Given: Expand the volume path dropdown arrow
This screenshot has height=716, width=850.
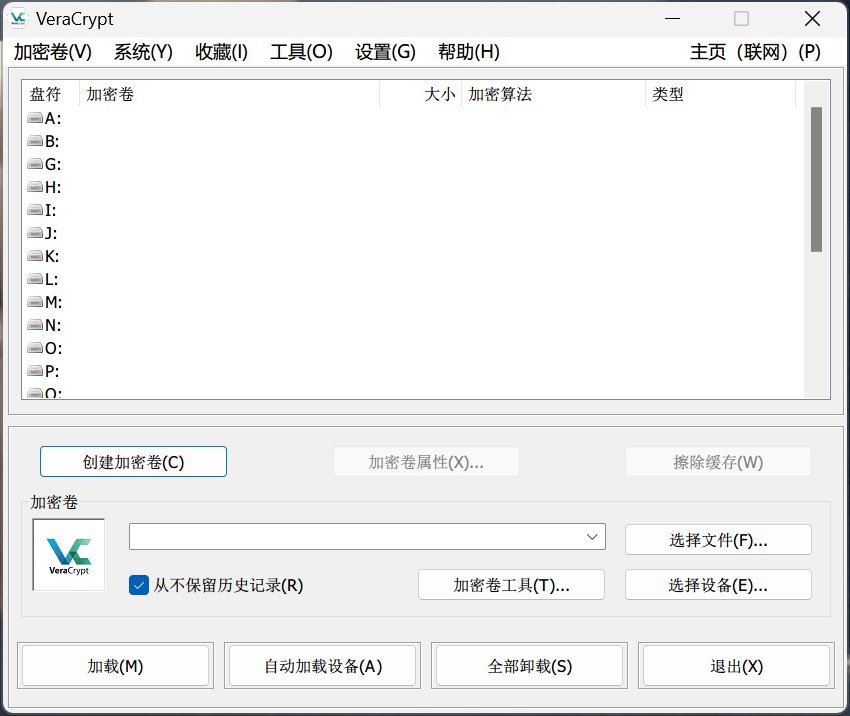Looking at the screenshot, I should pos(592,537).
